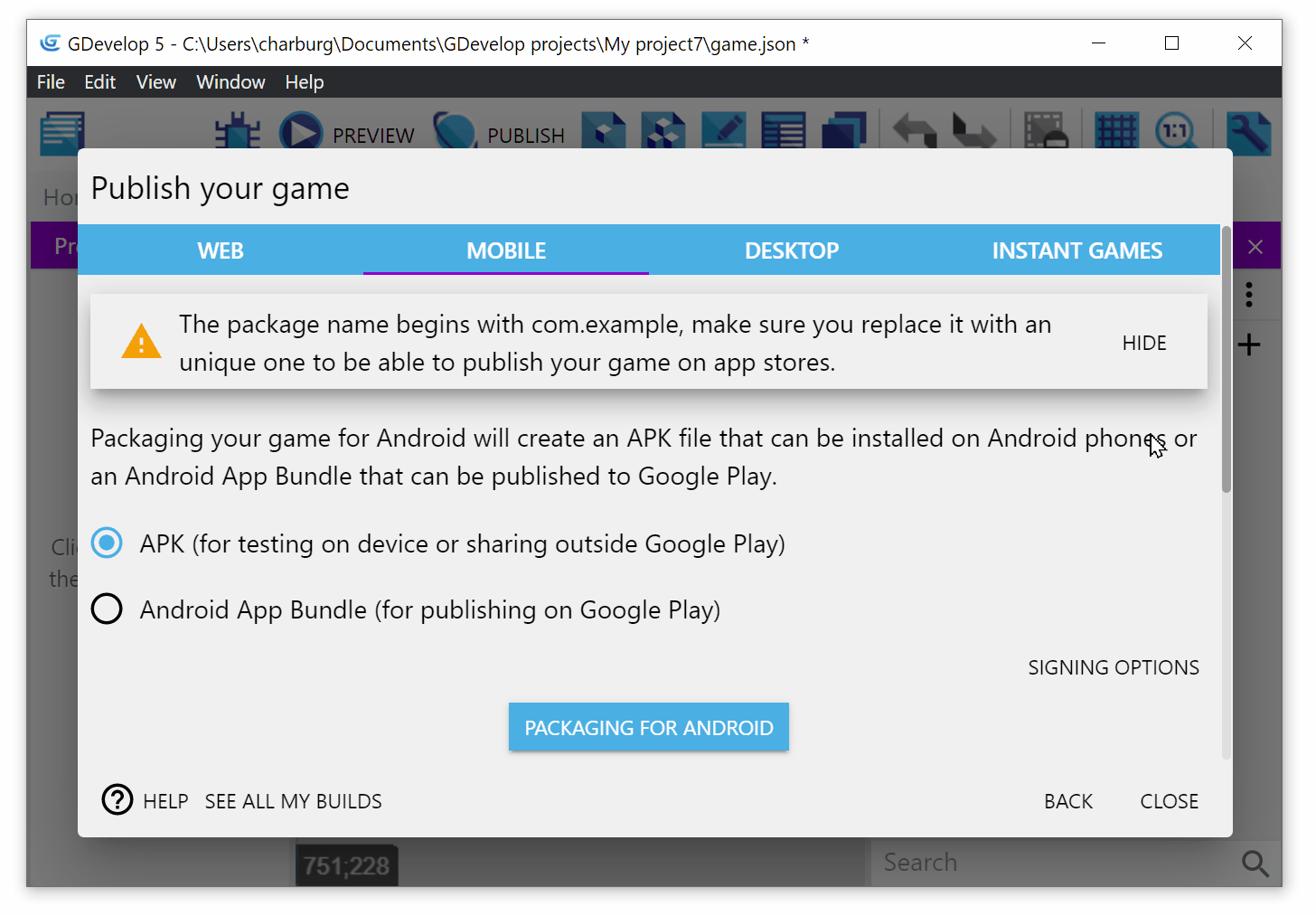The image size is (1316, 916).
Task: Click the dialog's vertical scrollbar
Action: click(1226, 362)
